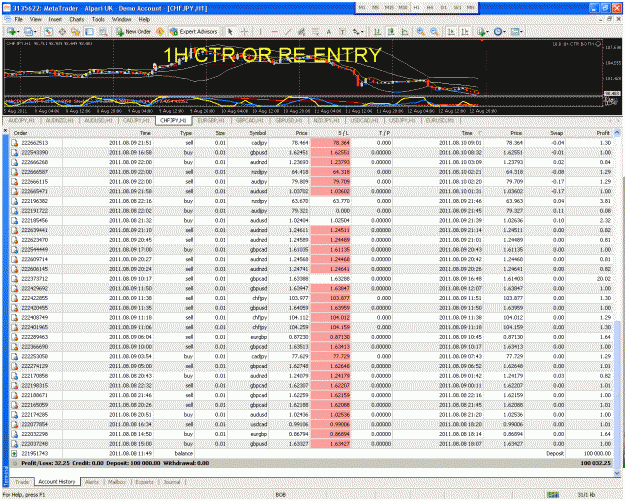Sort history by Swap column header
This screenshot has height=501, width=625.
(x=556, y=133)
